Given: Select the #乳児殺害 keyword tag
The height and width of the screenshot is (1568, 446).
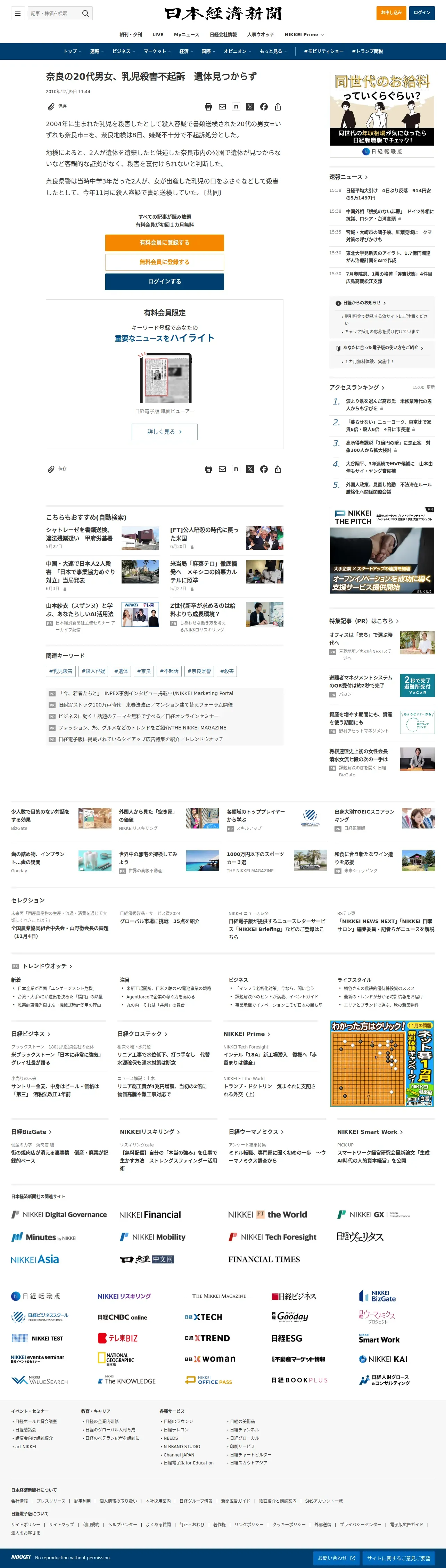Looking at the screenshot, I should [x=61, y=671].
